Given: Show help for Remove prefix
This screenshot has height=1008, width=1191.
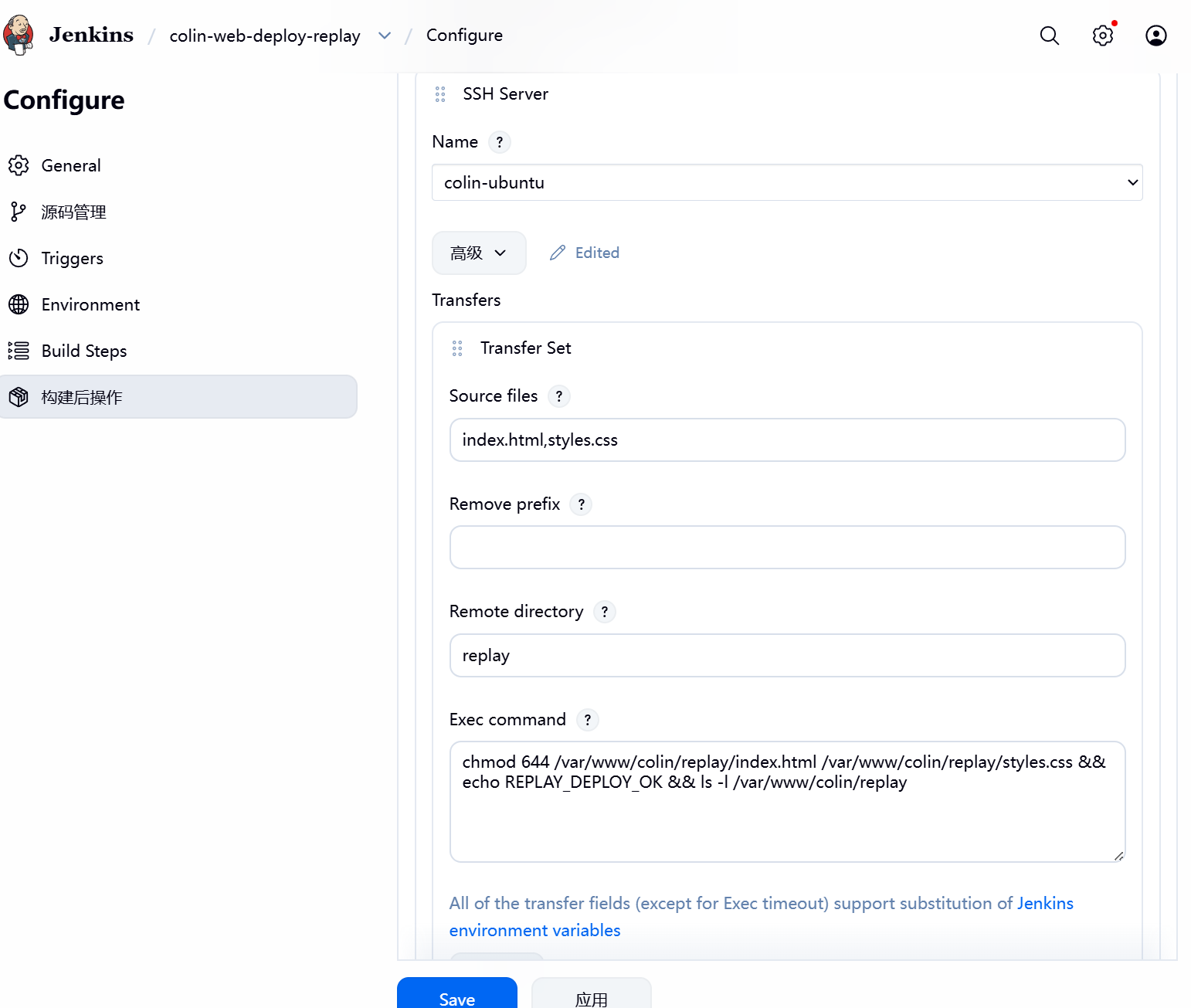Looking at the screenshot, I should 582,504.
